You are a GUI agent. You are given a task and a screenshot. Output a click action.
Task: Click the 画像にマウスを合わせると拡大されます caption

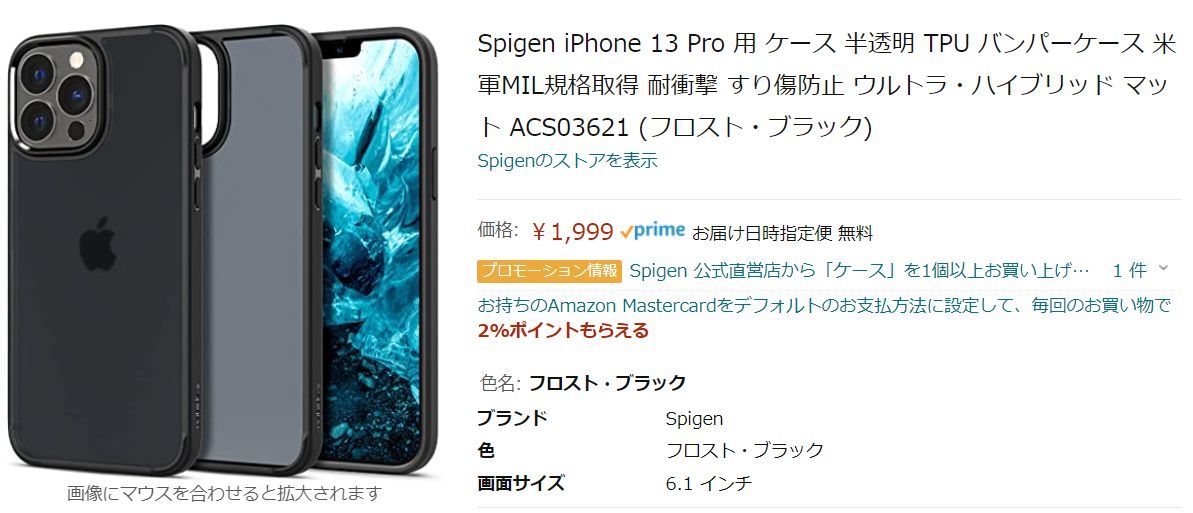[x=223, y=493]
